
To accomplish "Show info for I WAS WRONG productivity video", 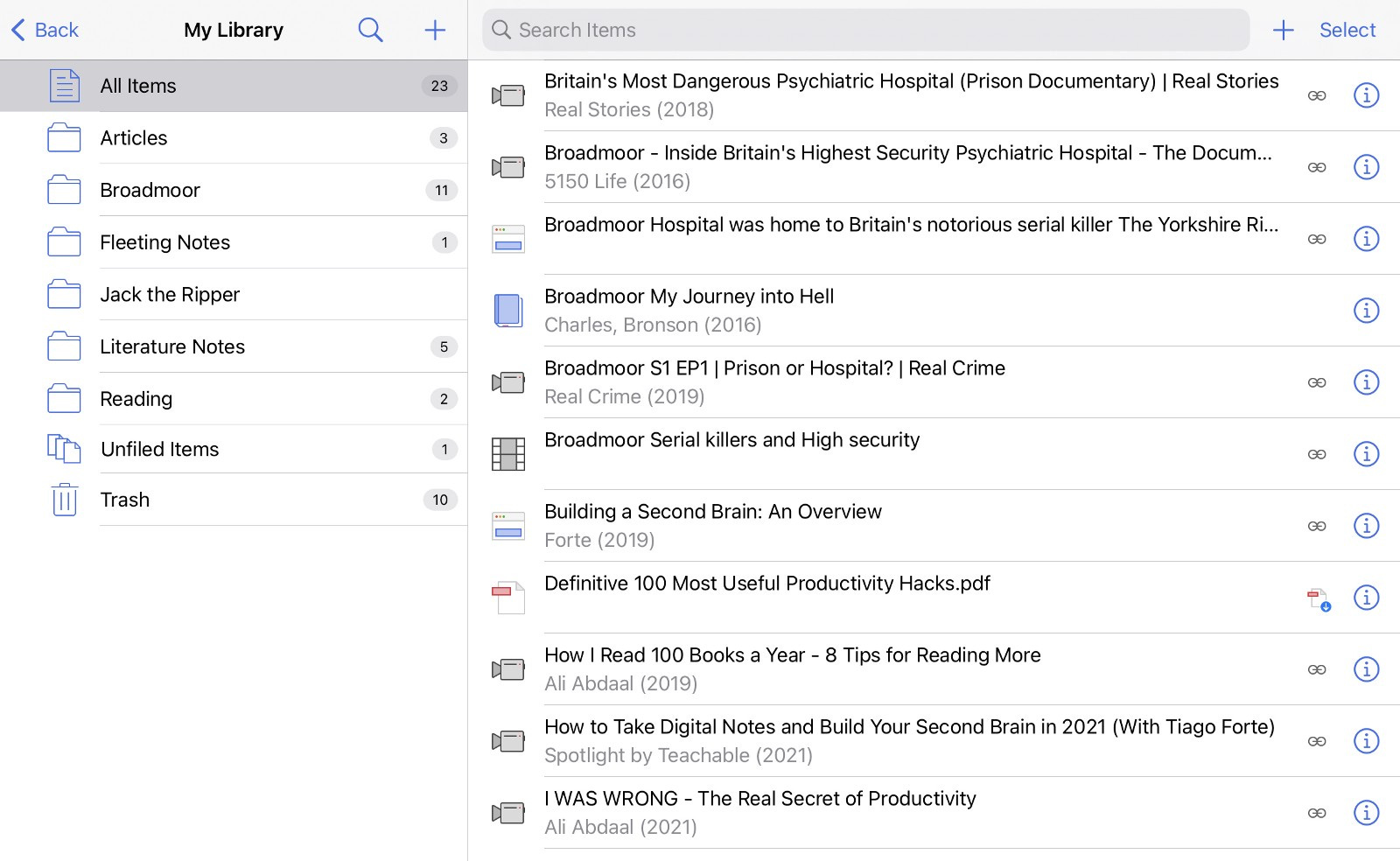I will tap(1366, 812).
